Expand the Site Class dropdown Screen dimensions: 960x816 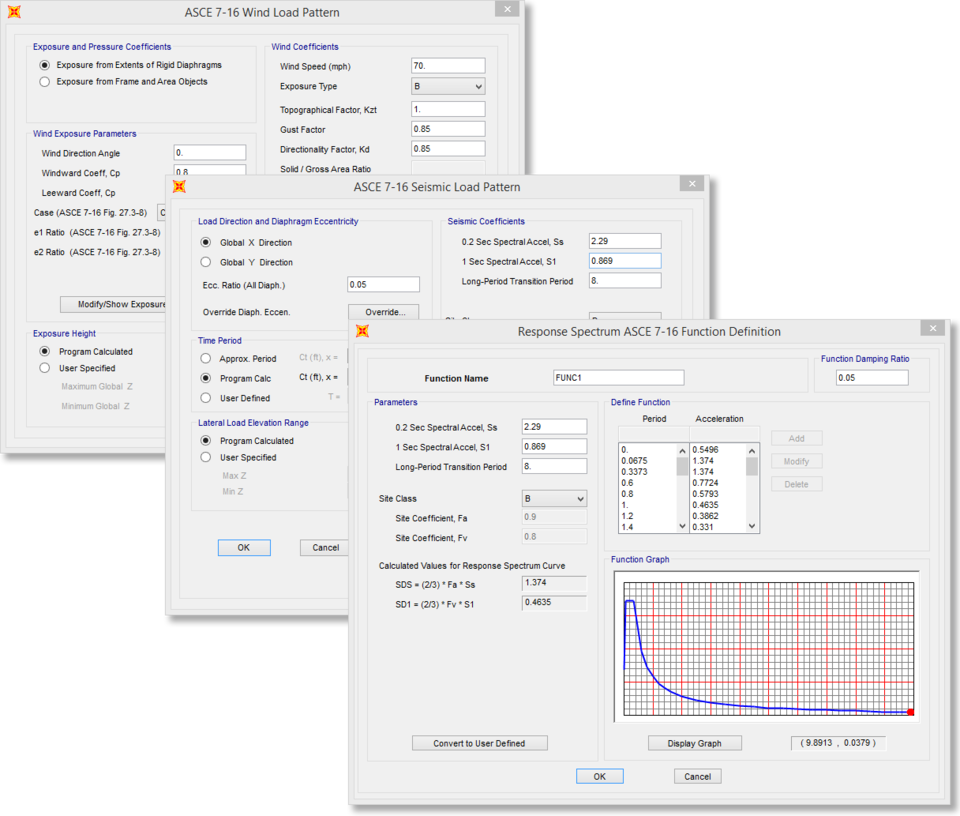(x=554, y=498)
